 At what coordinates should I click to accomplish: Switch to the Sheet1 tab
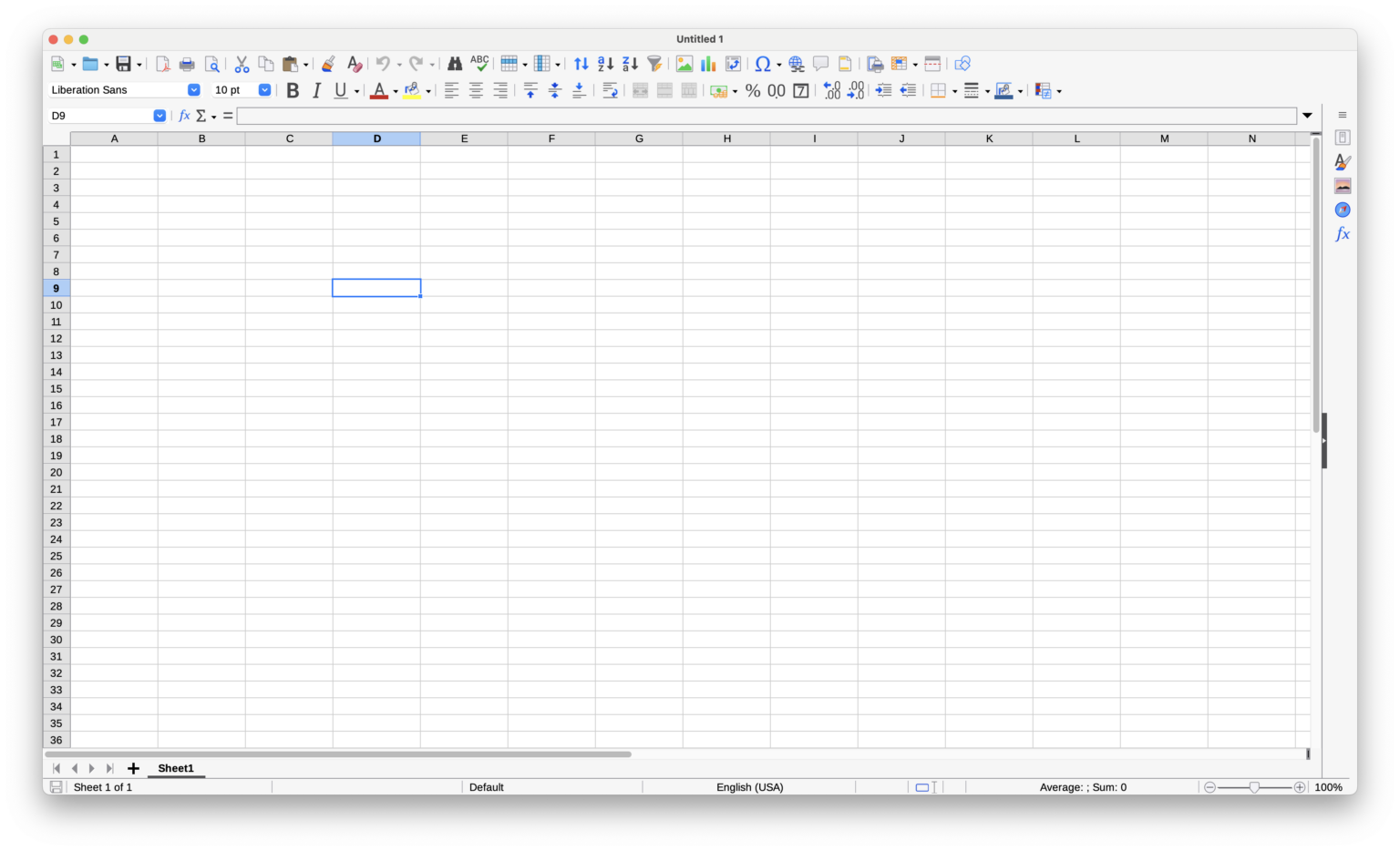click(176, 768)
